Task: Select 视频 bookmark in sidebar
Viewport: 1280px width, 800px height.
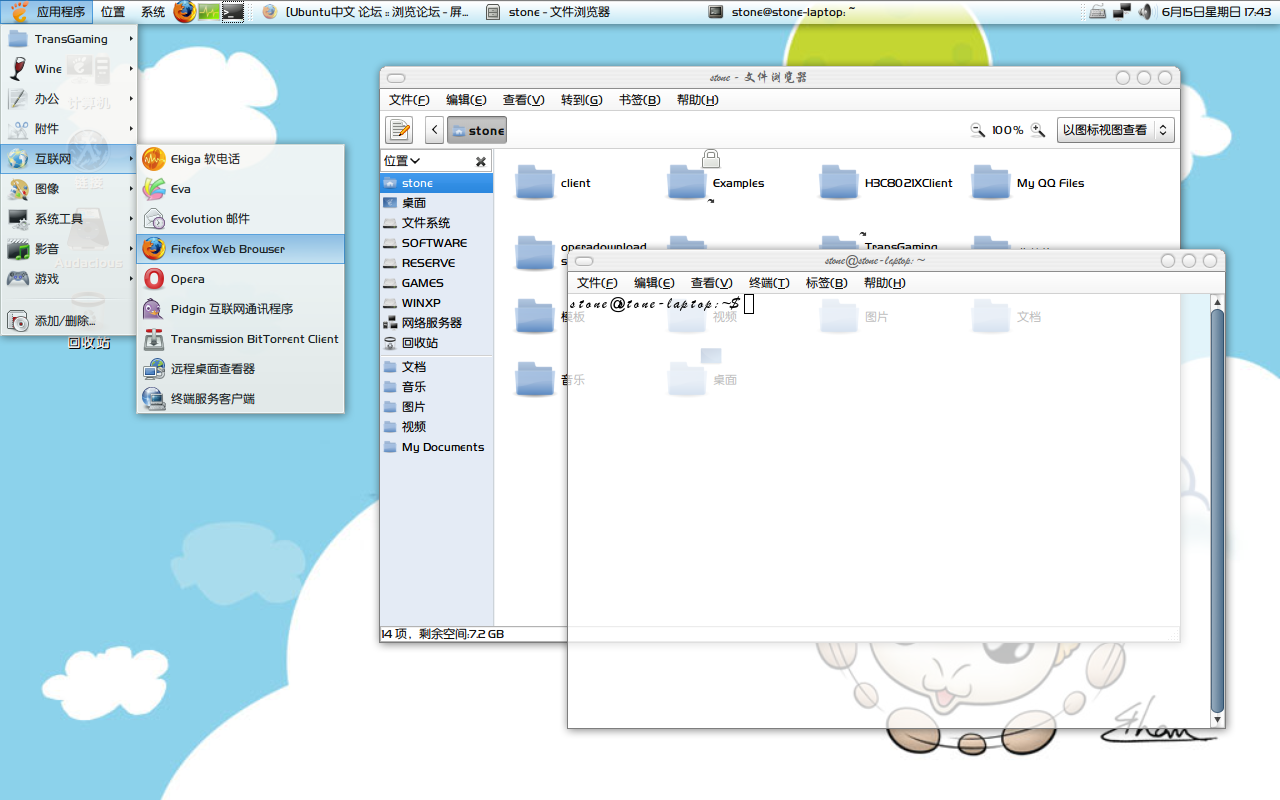Action: click(x=437, y=427)
